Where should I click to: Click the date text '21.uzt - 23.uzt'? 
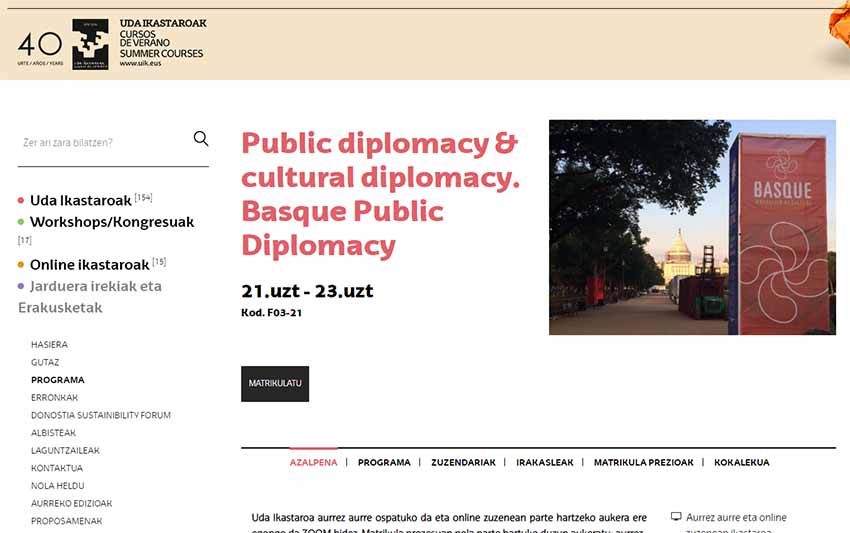tap(307, 291)
